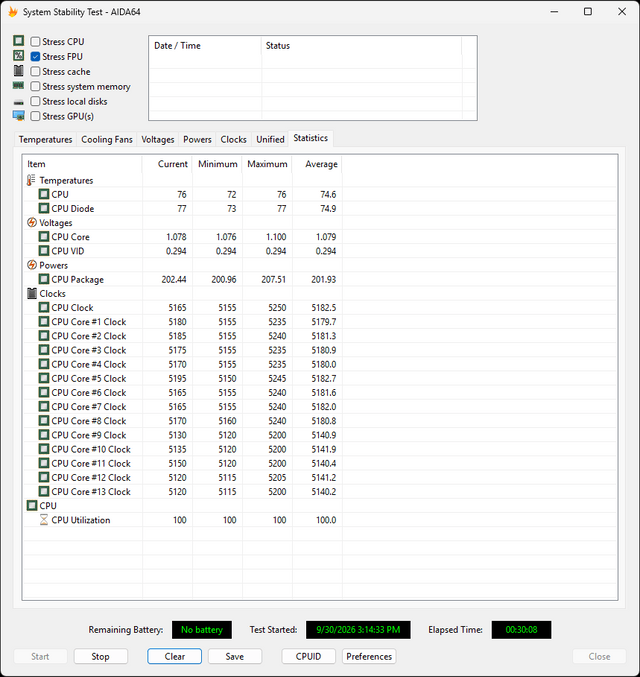640x677 pixels.
Task: Click the disk drive icon beside Stress local disks
Action: click(x=19, y=102)
